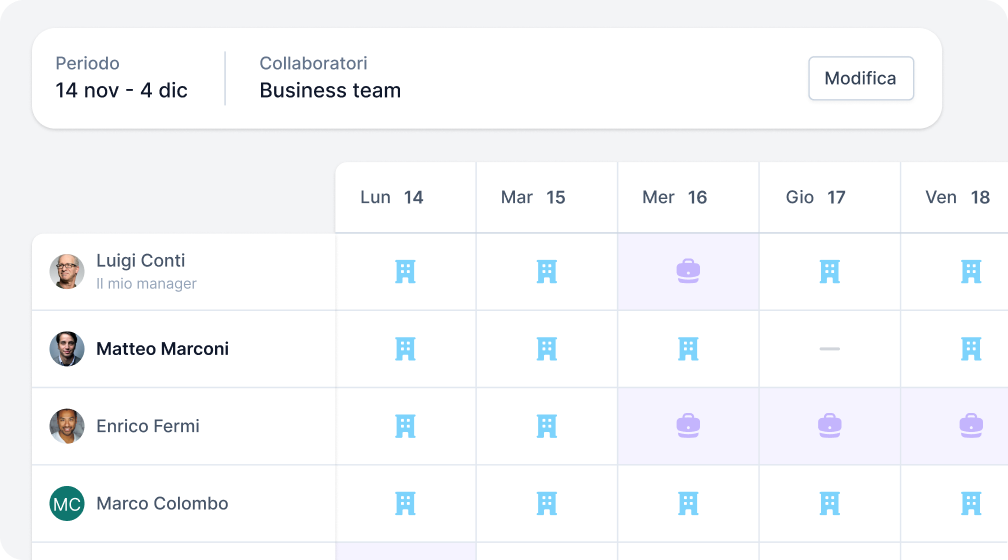This screenshot has width=1008, height=560.
Task: Click Enrico Fermi's briefcase icon on Gio 17
Action: pos(829,426)
